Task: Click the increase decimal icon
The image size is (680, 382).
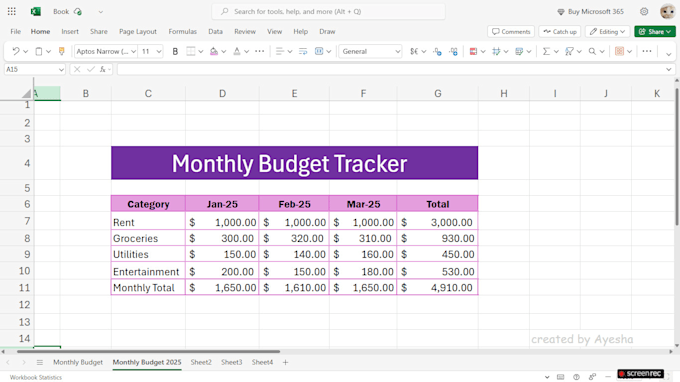Action: coord(454,51)
